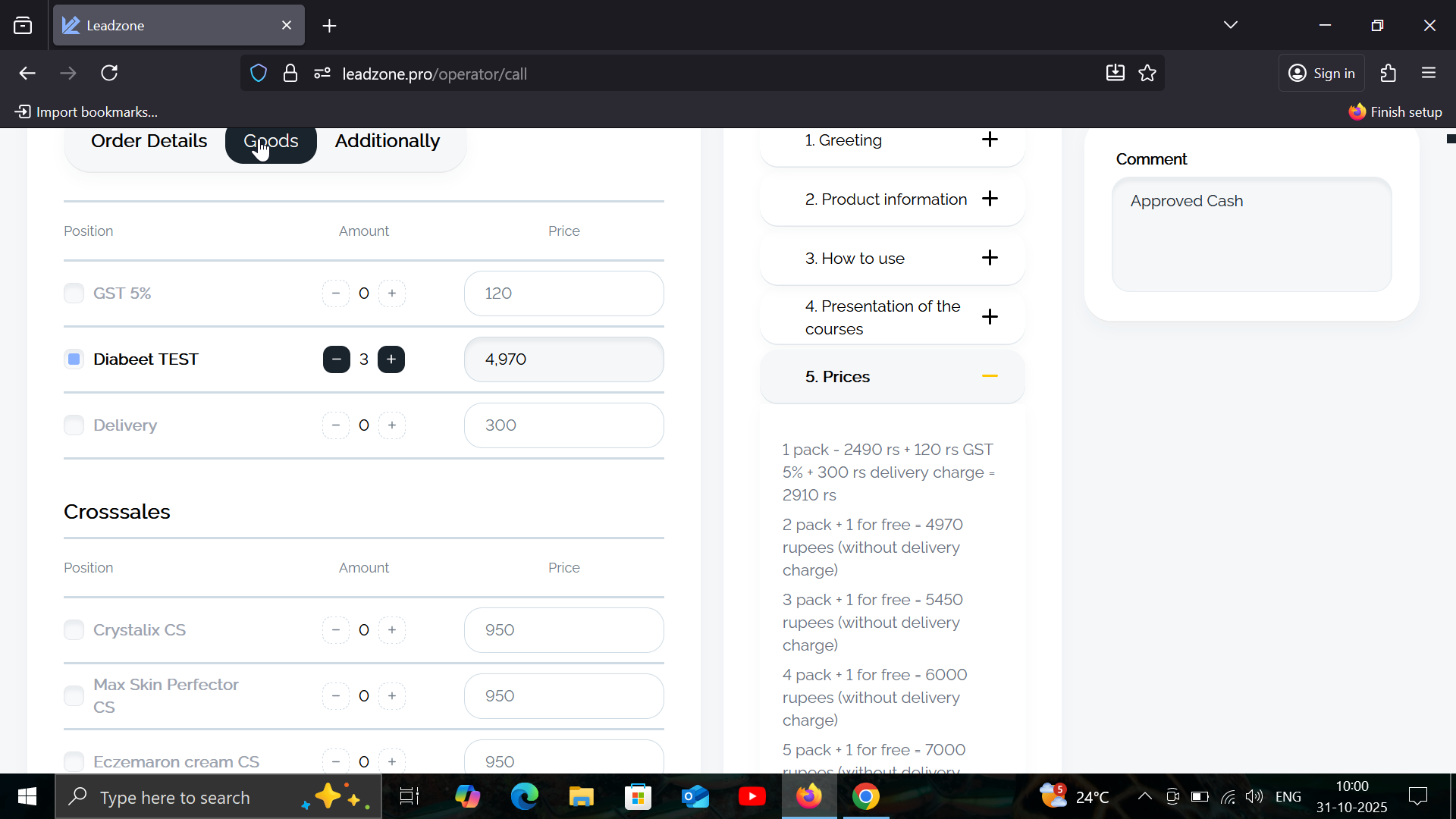Screen dimensions: 1456x819
Task: Increase Diabeet TEST amount with plus
Action: point(391,359)
